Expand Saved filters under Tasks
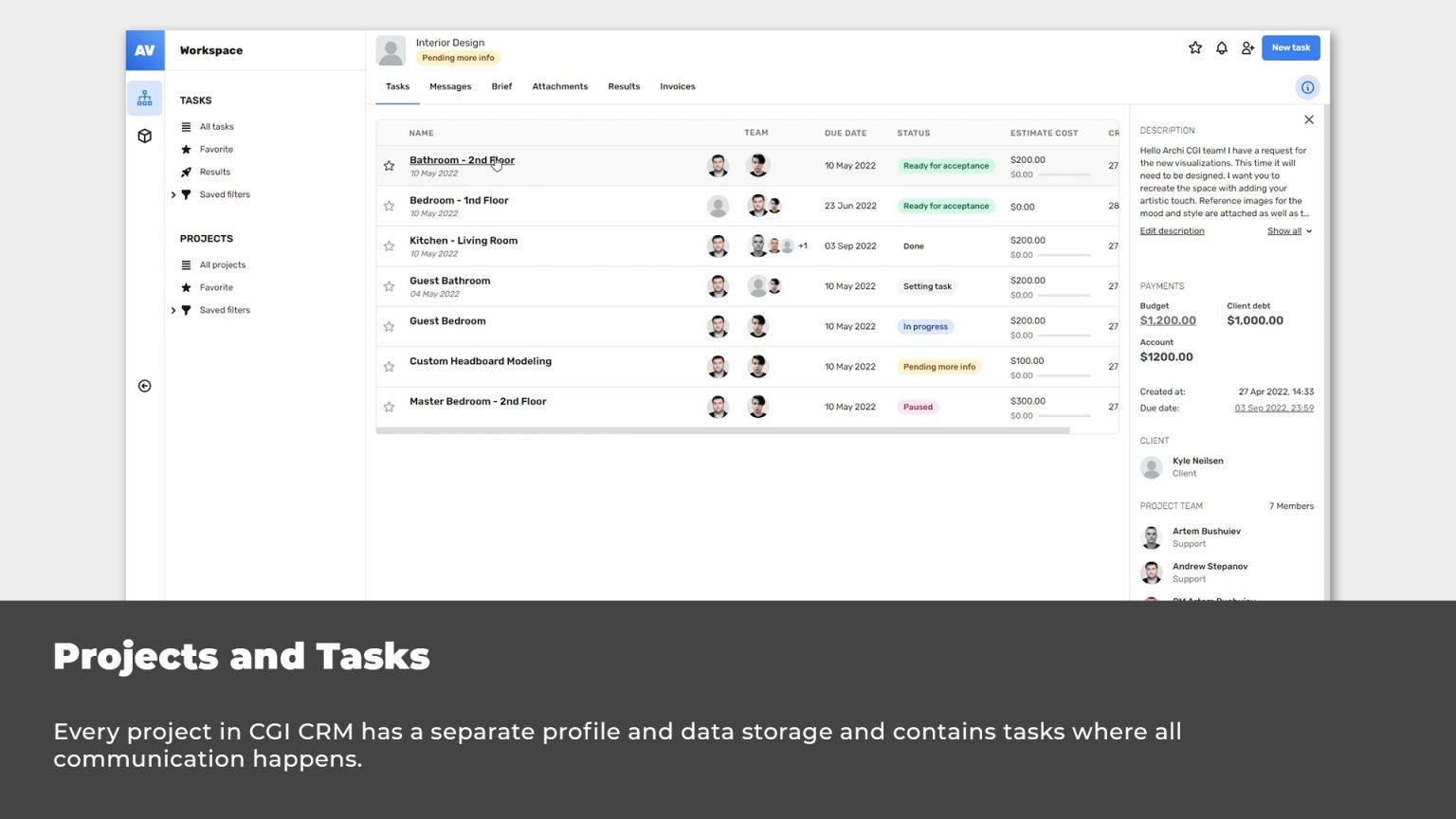 pos(173,194)
